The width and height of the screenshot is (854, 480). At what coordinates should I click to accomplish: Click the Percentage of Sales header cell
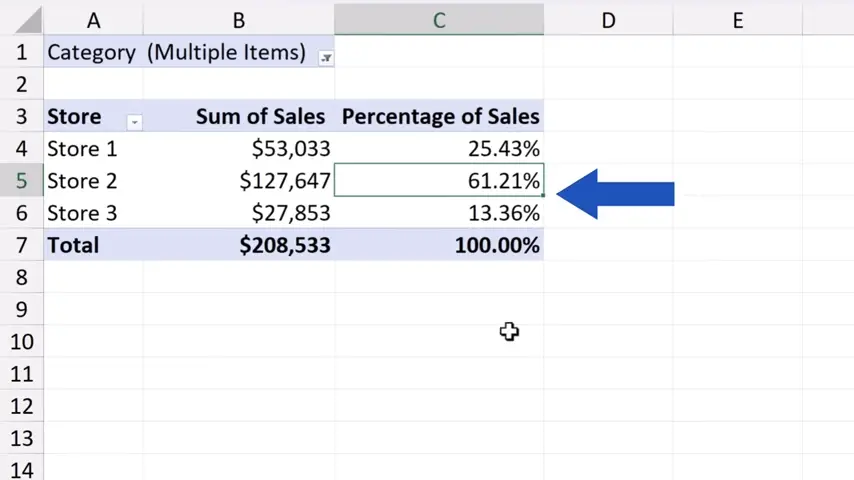click(440, 117)
